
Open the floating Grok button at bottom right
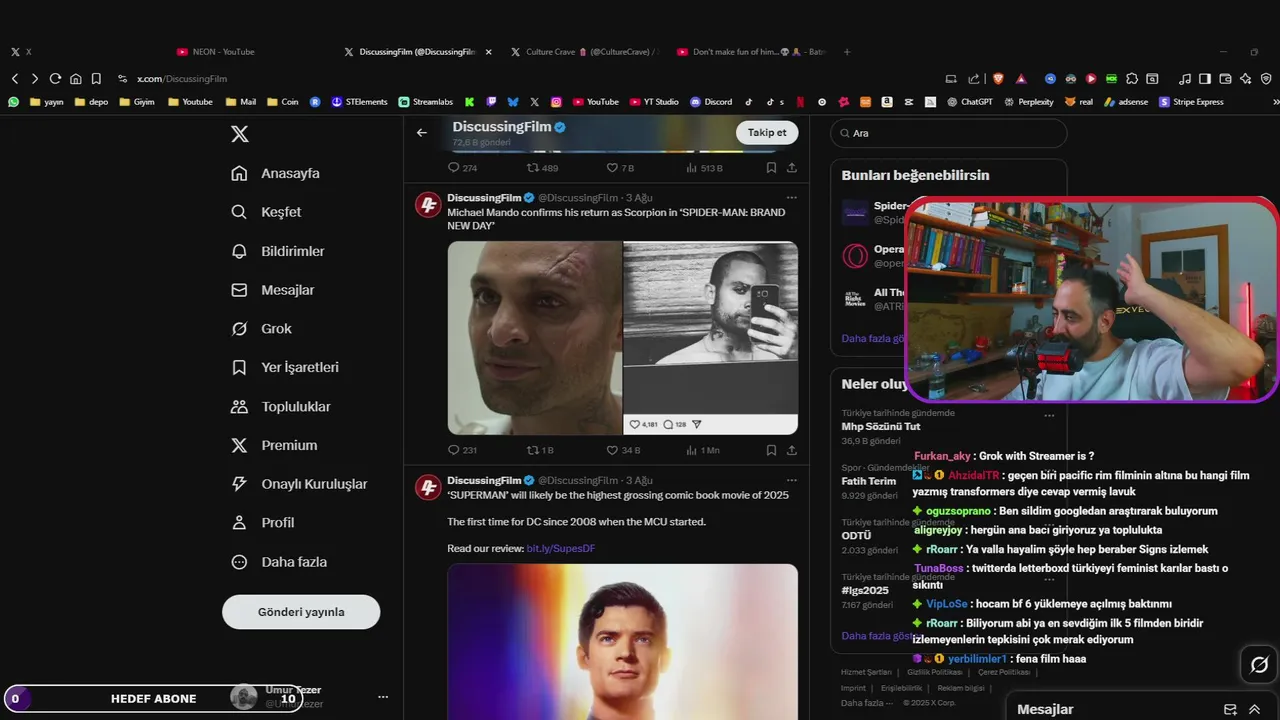[x=1259, y=665]
